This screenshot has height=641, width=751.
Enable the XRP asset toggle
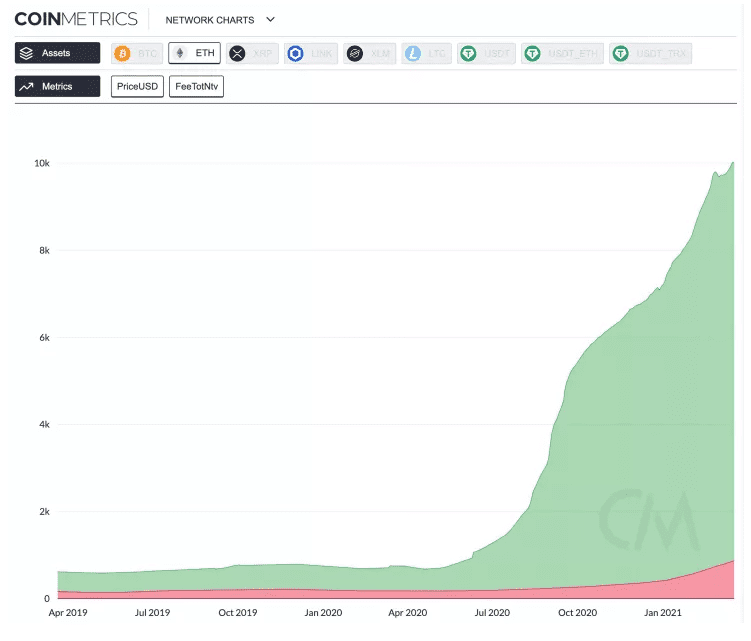(x=251, y=53)
